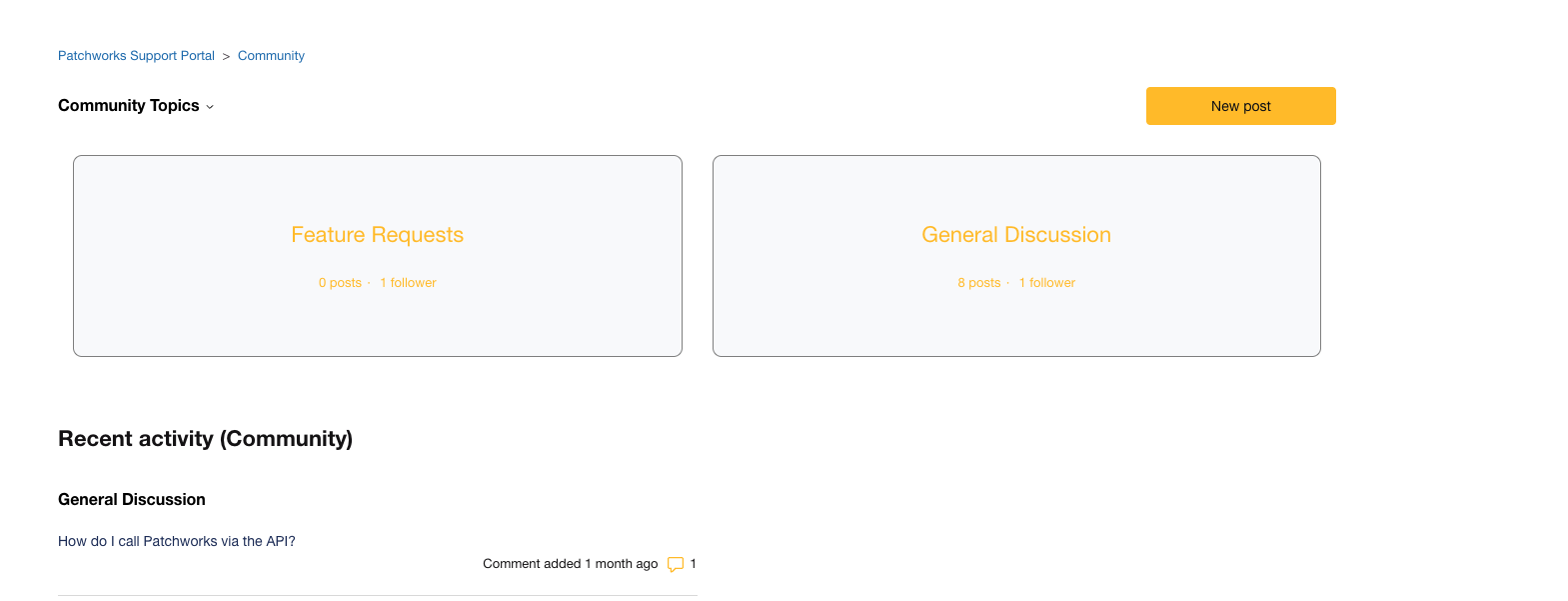This screenshot has width=1568, height=601.
Task: Click the Recent activity (Community) heading
Action: [x=205, y=439]
